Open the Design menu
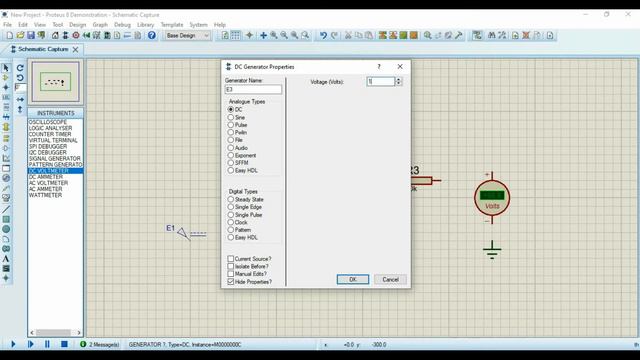 77,24
